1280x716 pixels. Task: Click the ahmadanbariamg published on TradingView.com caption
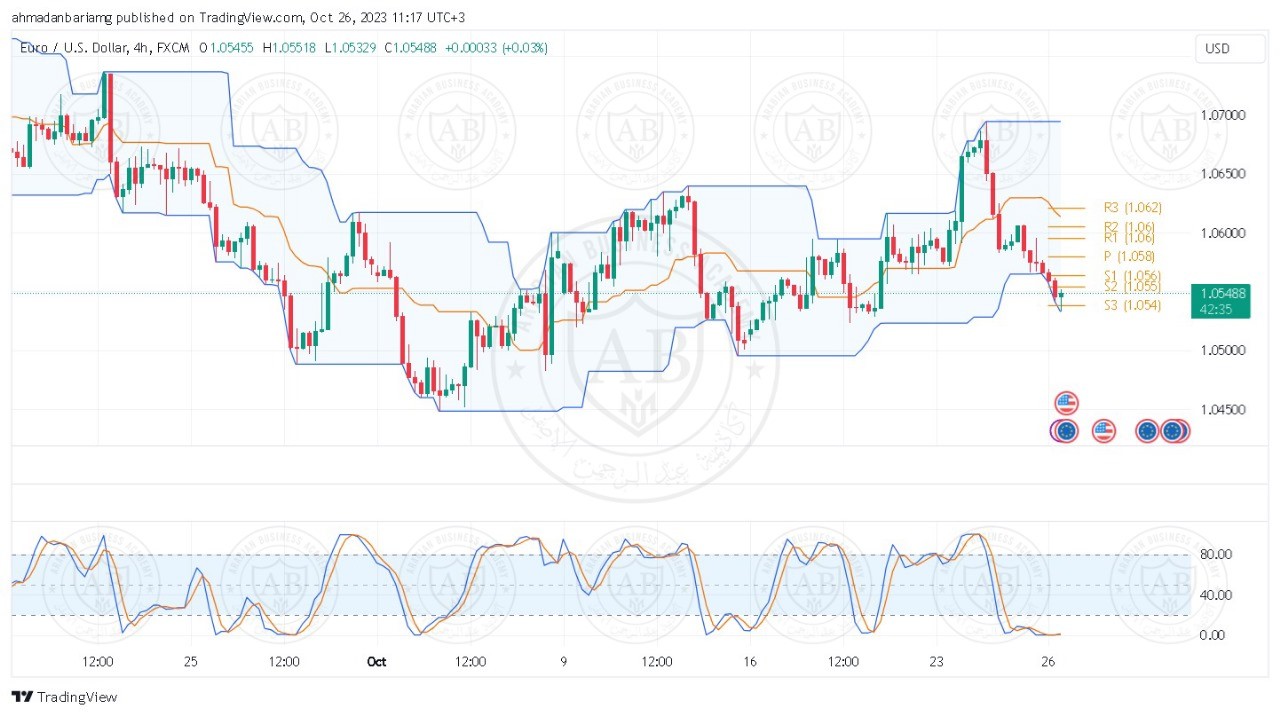click(x=237, y=17)
